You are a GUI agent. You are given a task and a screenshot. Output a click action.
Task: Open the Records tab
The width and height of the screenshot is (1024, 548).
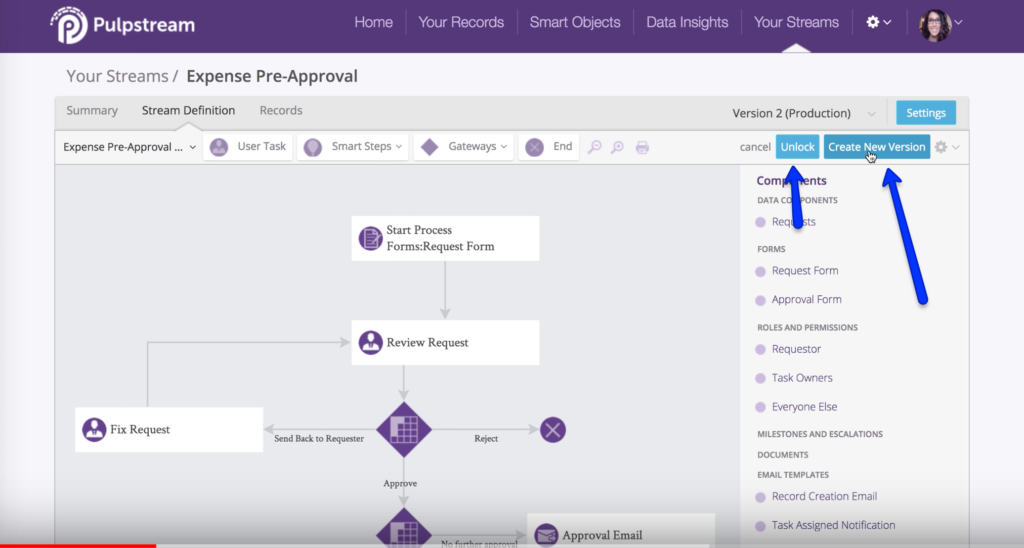tap(281, 111)
